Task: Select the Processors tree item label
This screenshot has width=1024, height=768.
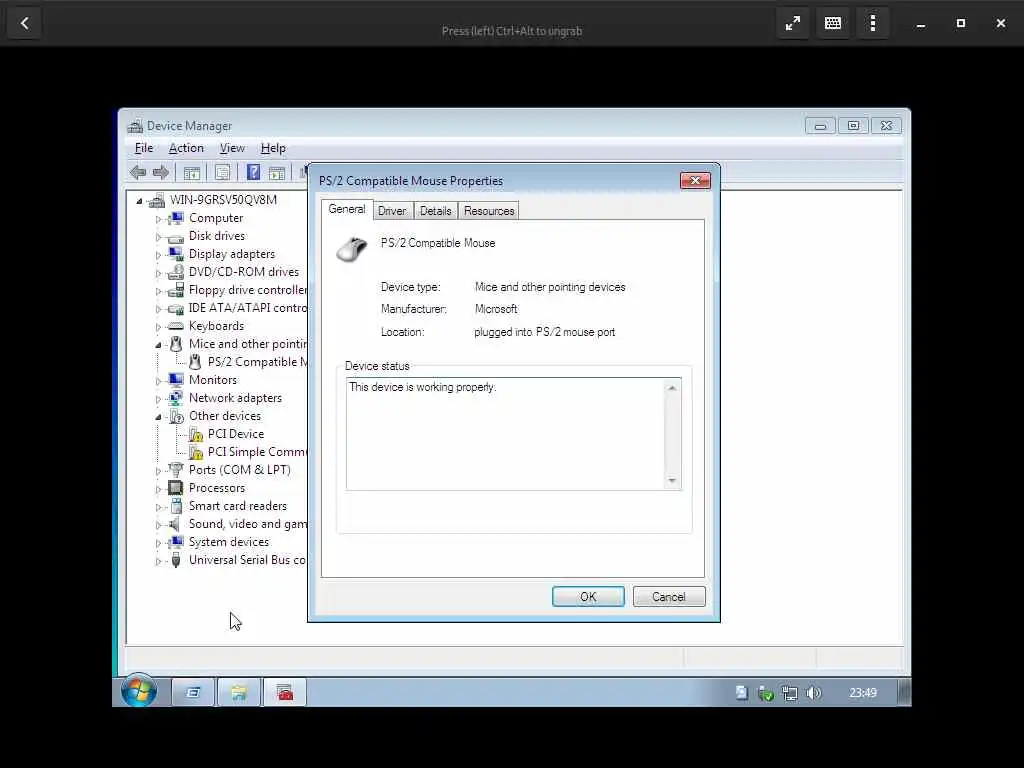Action: (217, 488)
